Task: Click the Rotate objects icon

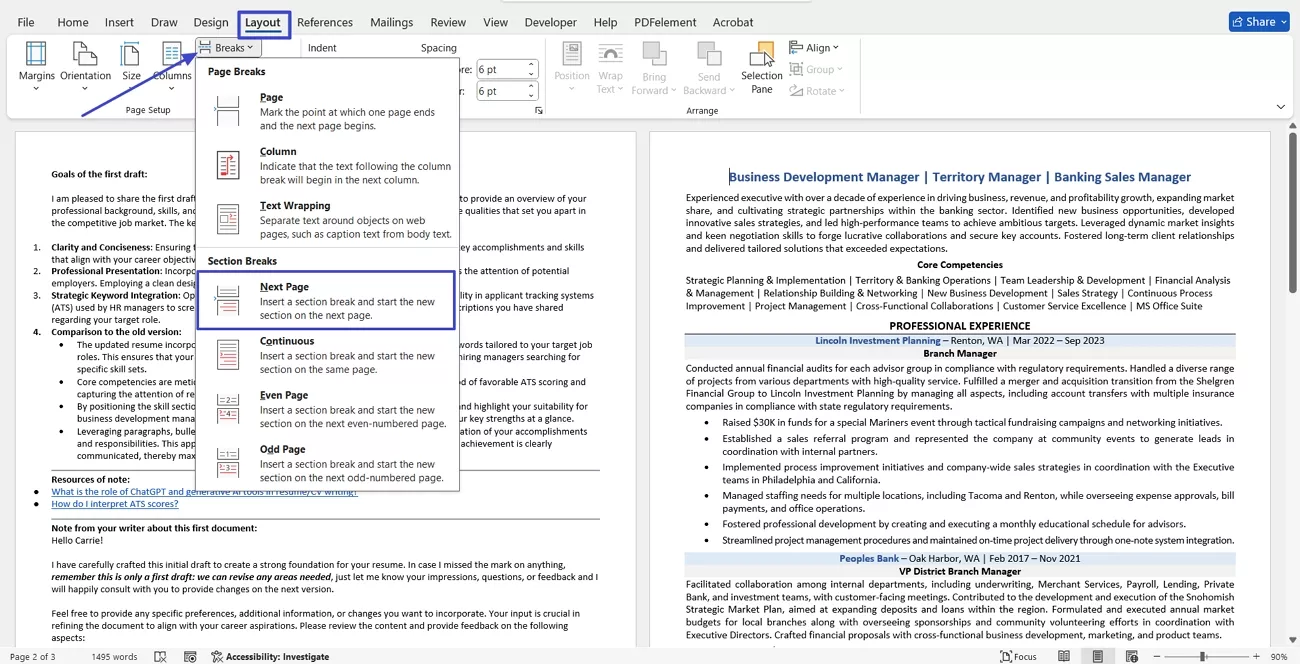Action: (x=818, y=90)
